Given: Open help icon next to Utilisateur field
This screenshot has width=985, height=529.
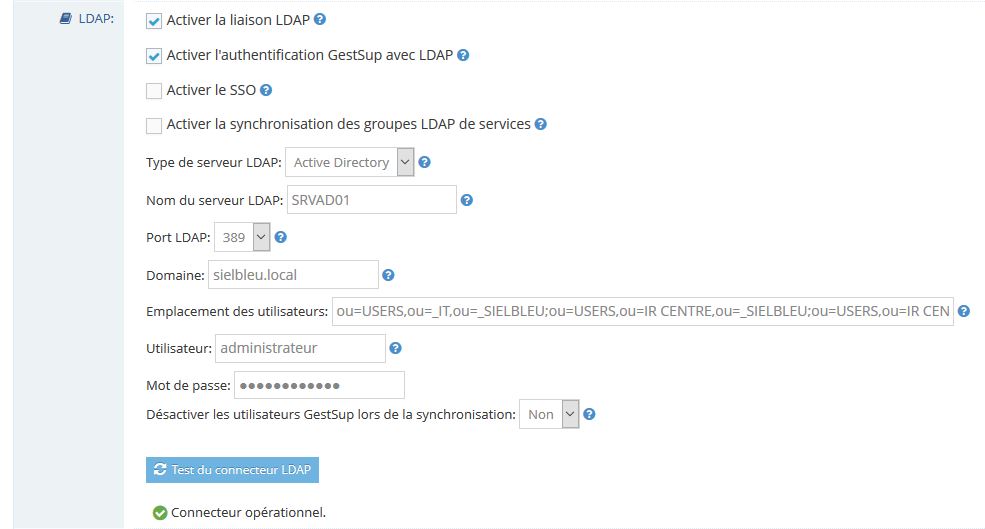Looking at the screenshot, I should pyautogui.click(x=395, y=348).
